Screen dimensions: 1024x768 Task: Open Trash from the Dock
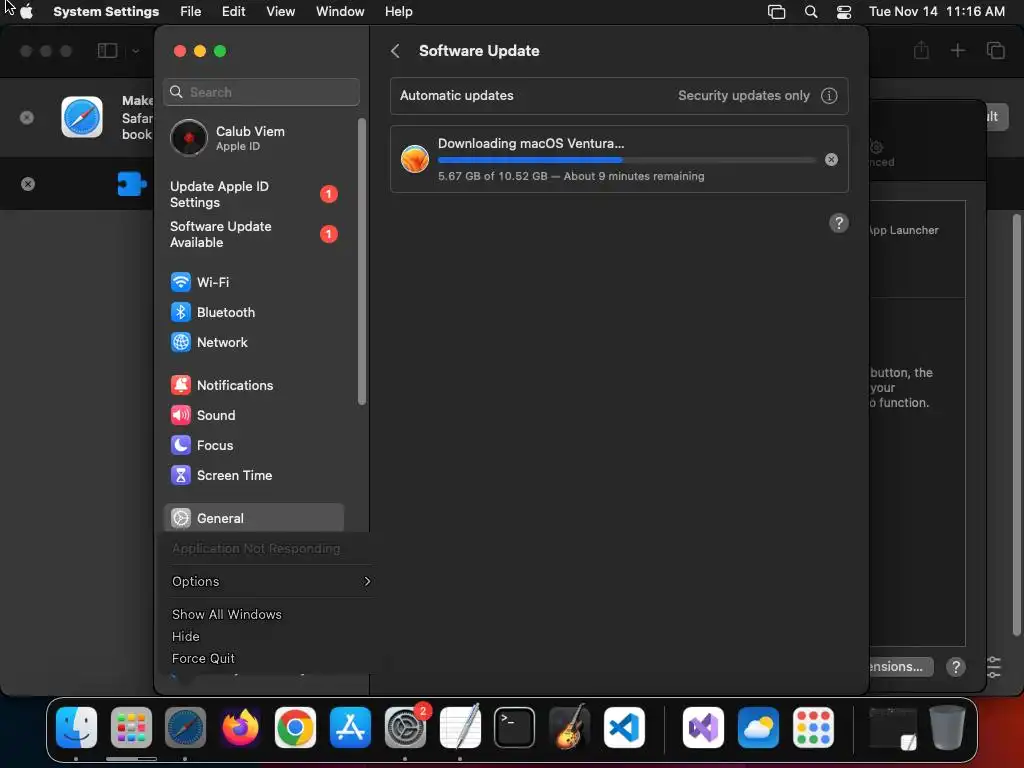pyautogui.click(x=948, y=727)
